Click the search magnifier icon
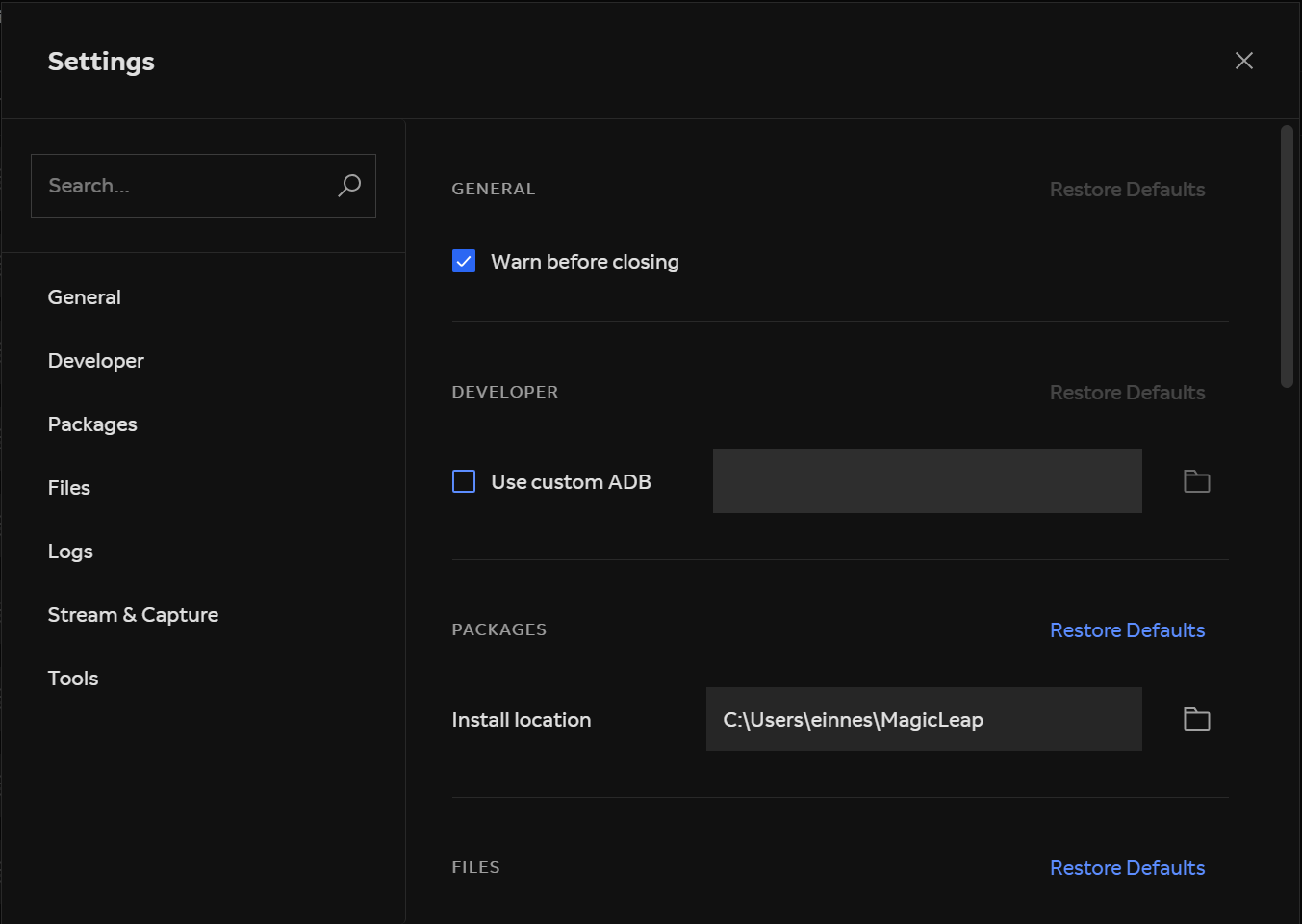This screenshot has width=1302, height=924. coord(349,185)
